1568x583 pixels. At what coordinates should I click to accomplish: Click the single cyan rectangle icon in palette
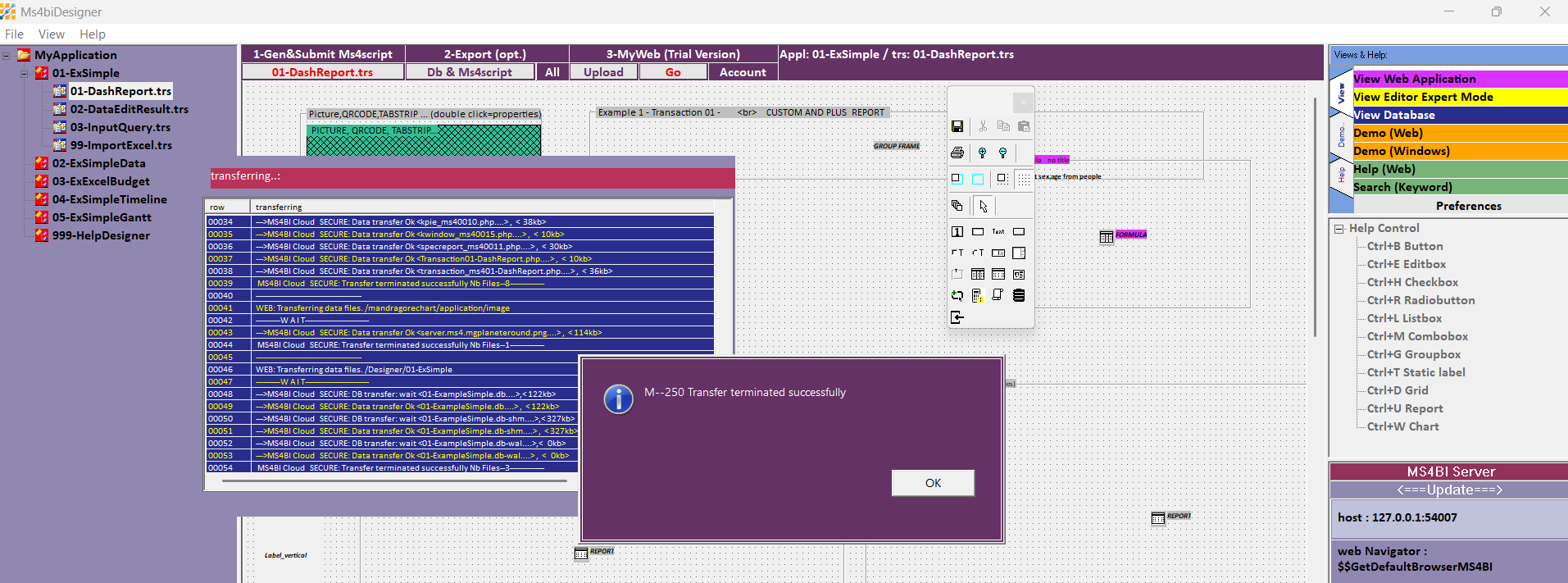click(978, 179)
